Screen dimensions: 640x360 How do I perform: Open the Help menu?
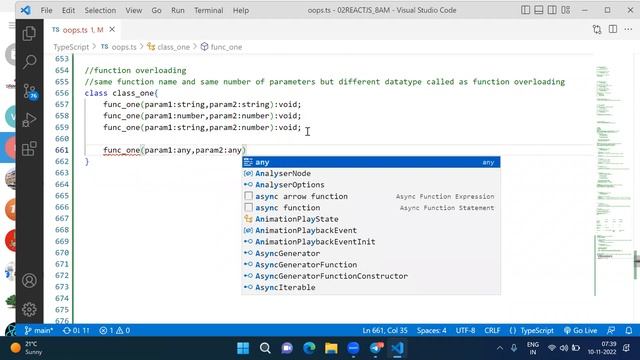coord(241,10)
